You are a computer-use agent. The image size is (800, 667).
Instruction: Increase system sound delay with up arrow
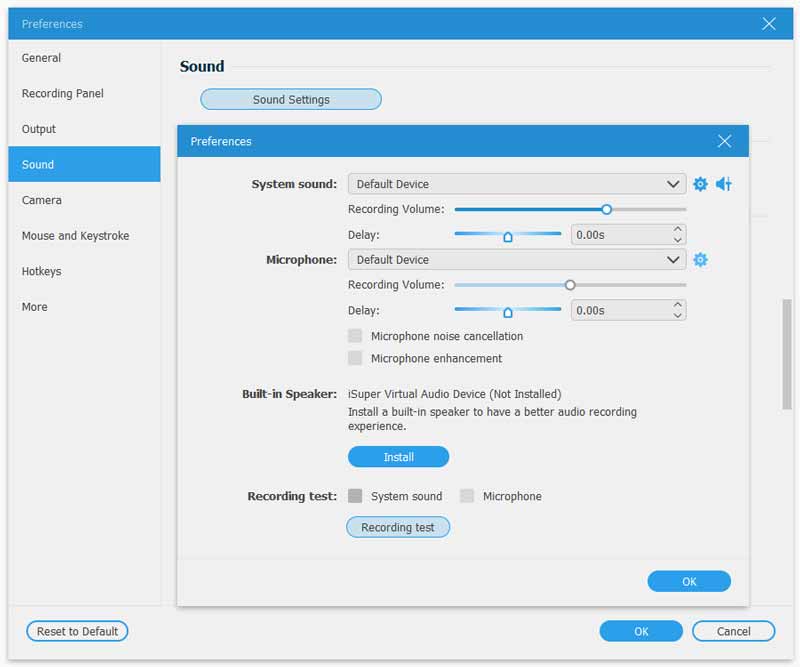[x=677, y=230]
